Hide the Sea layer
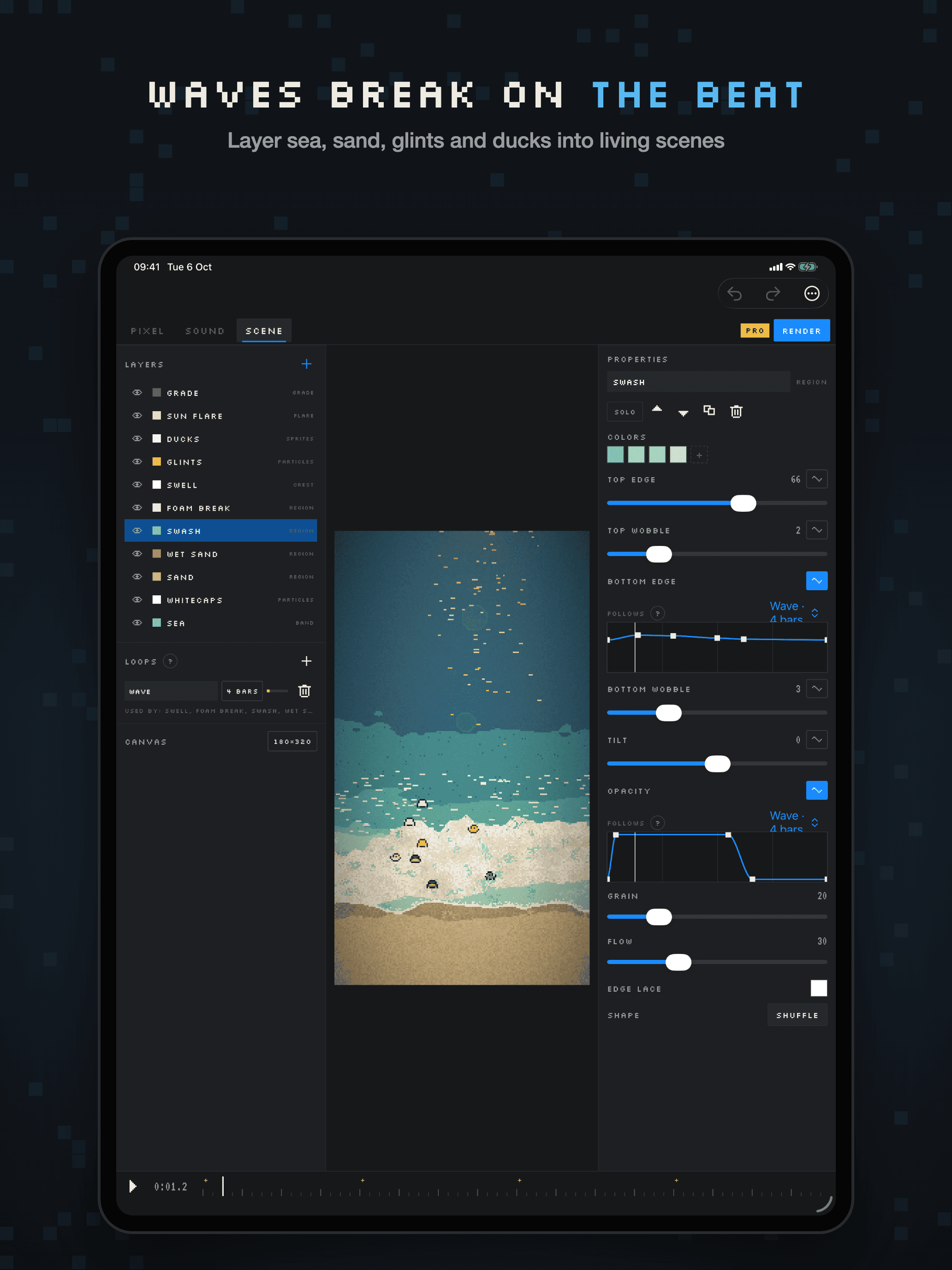952x1270 pixels. click(137, 623)
